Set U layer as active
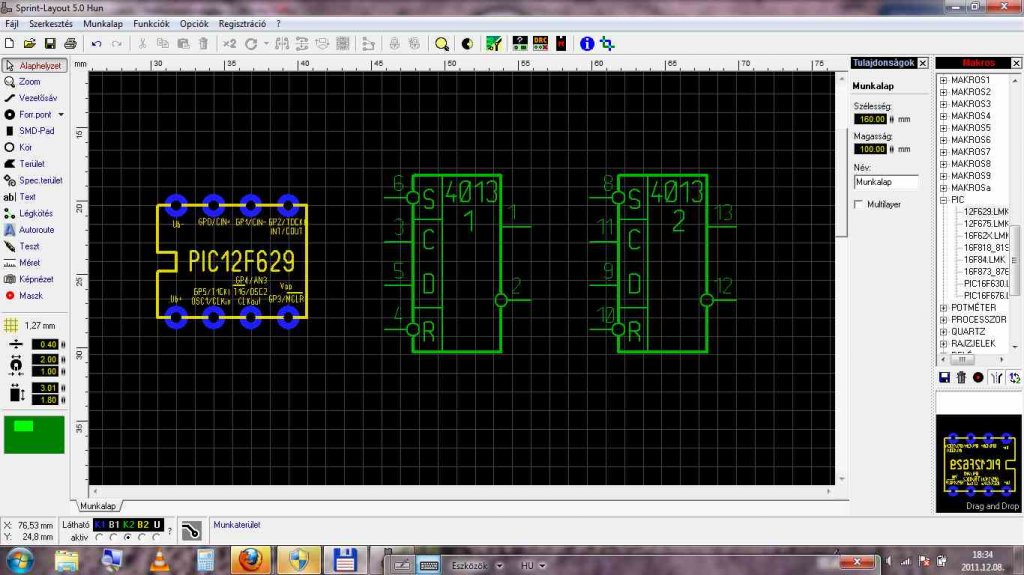1024x575 pixels. click(x=157, y=537)
